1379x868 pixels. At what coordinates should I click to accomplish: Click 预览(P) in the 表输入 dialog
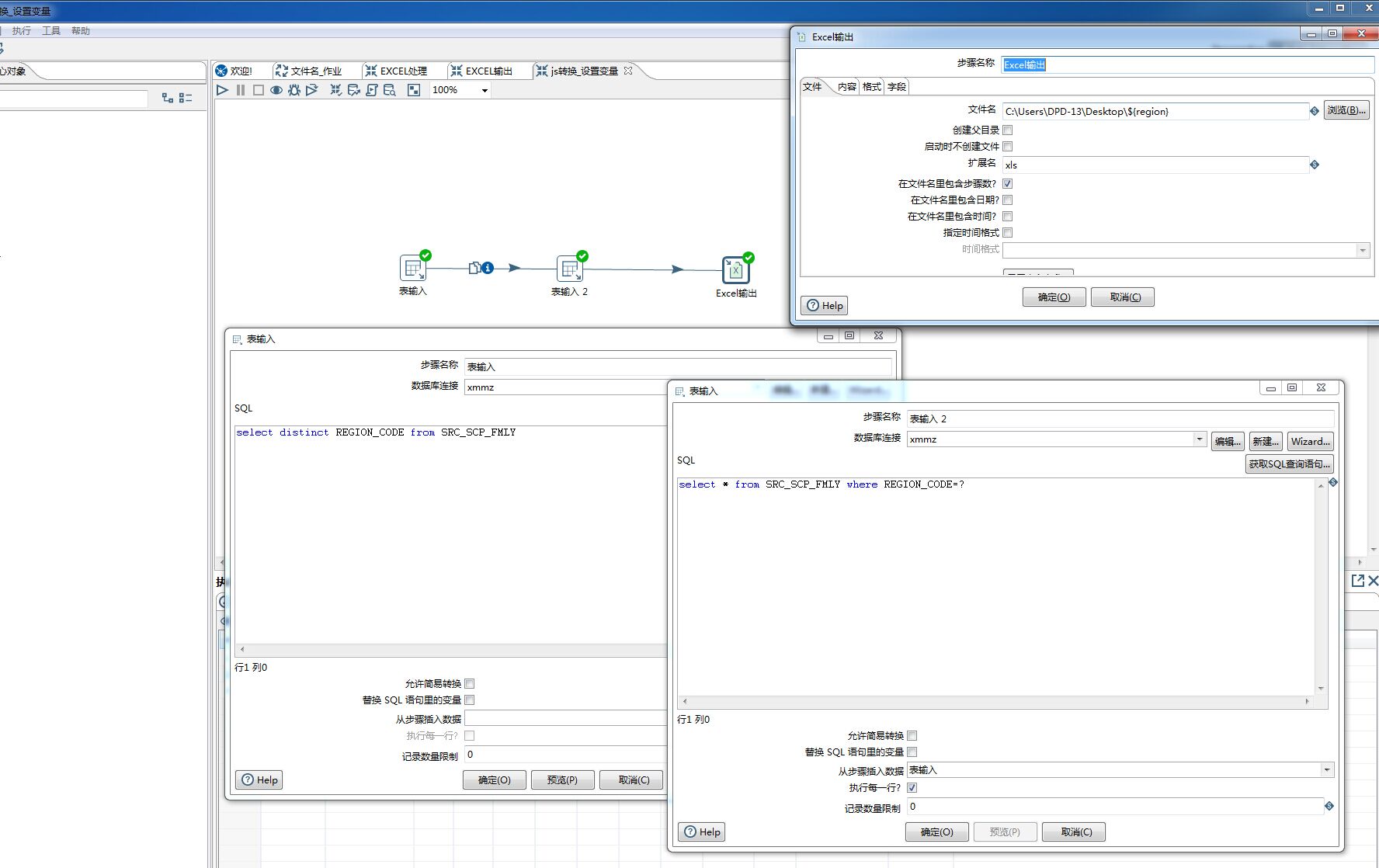(x=562, y=779)
